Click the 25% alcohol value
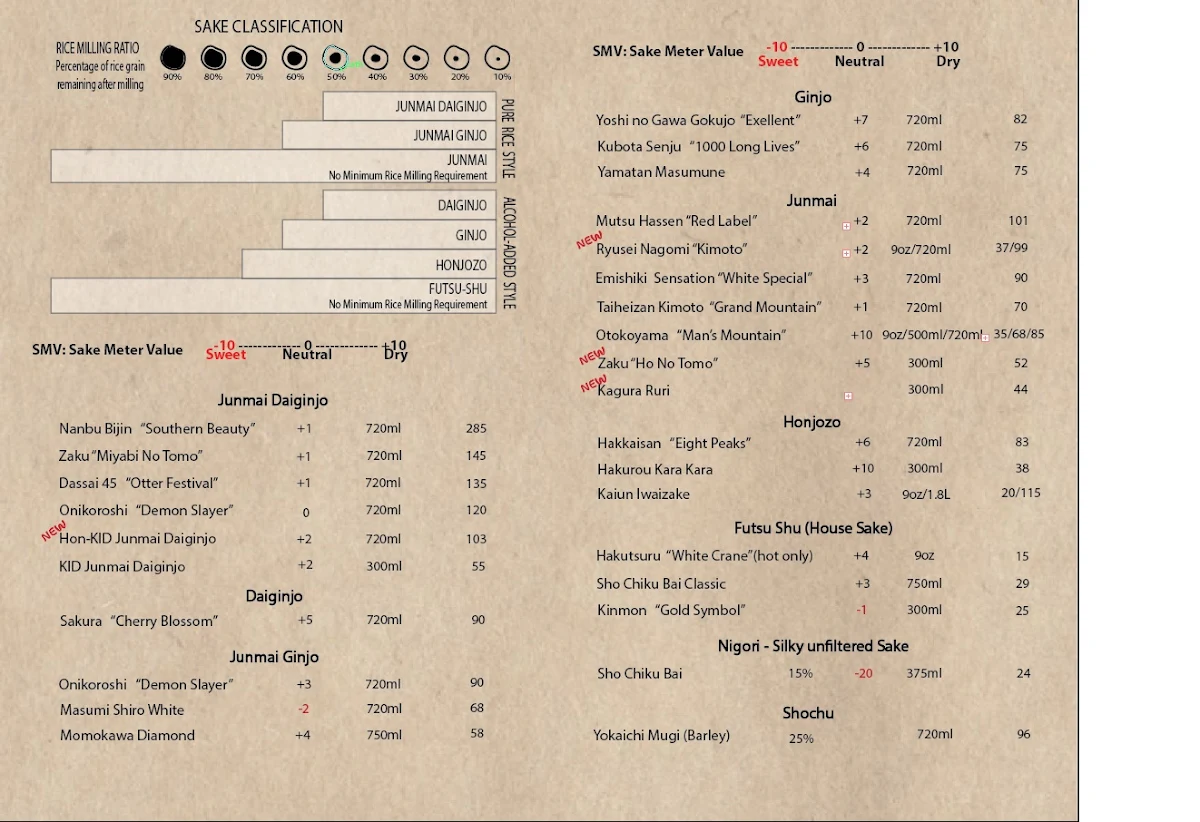 (x=801, y=739)
